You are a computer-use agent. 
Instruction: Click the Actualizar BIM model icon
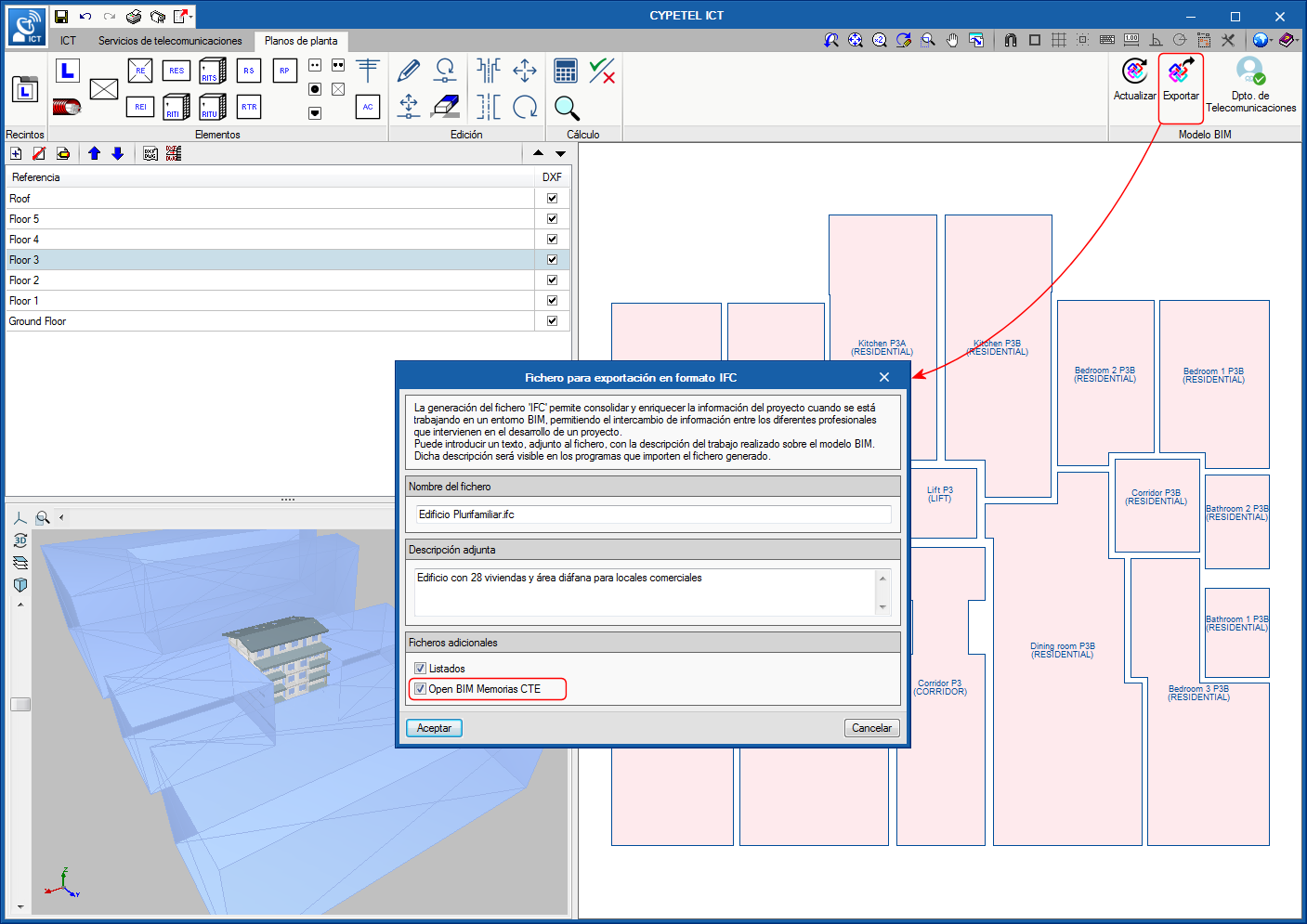1134,71
